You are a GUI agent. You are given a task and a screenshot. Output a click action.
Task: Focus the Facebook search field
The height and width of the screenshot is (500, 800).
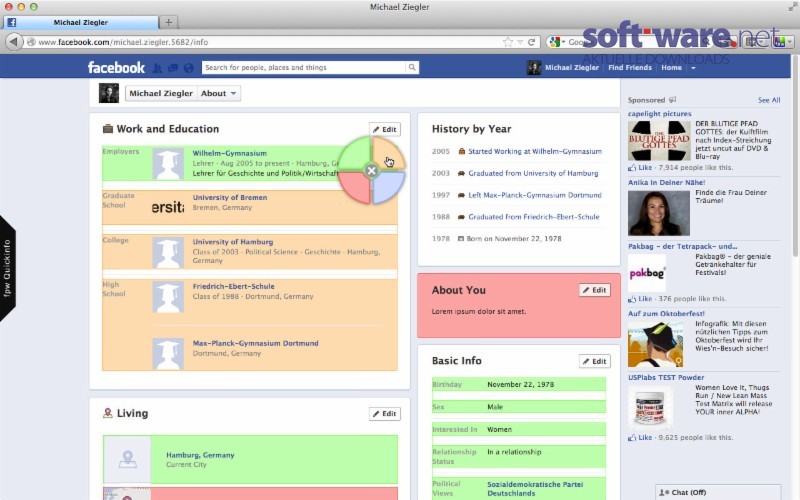coord(304,67)
